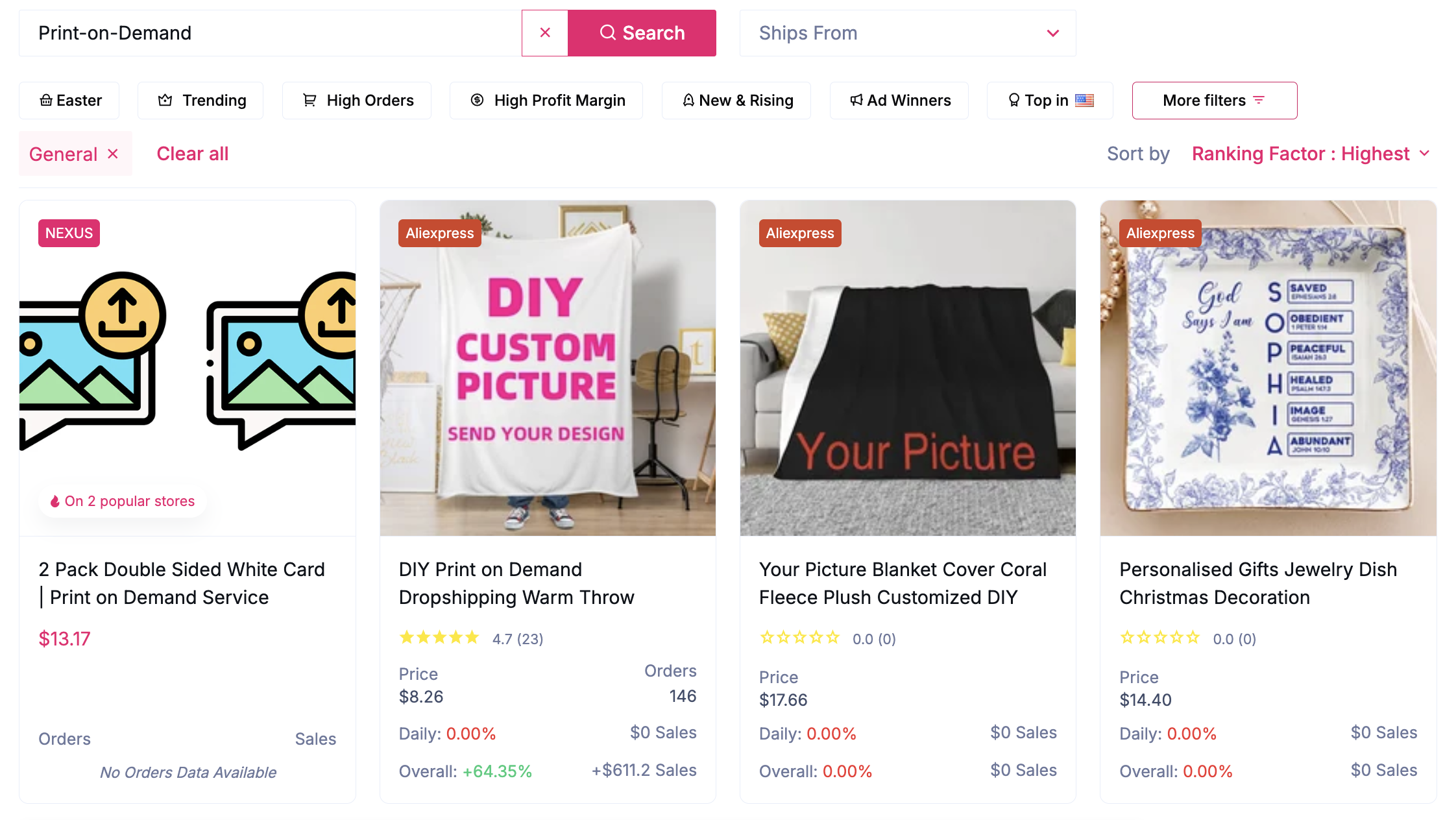Click the Search button
Screen dimensions: 1456x820
[x=642, y=32]
